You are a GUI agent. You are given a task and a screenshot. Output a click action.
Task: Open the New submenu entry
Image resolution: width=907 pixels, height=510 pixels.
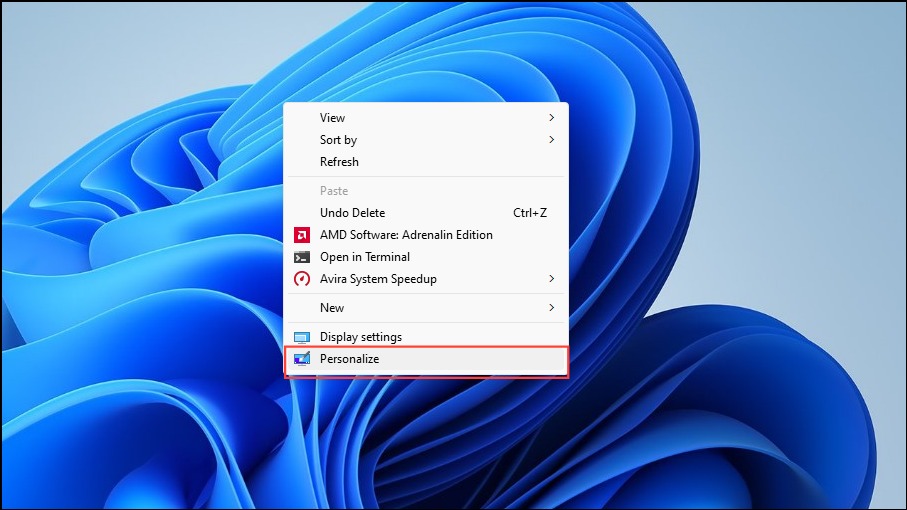426,308
